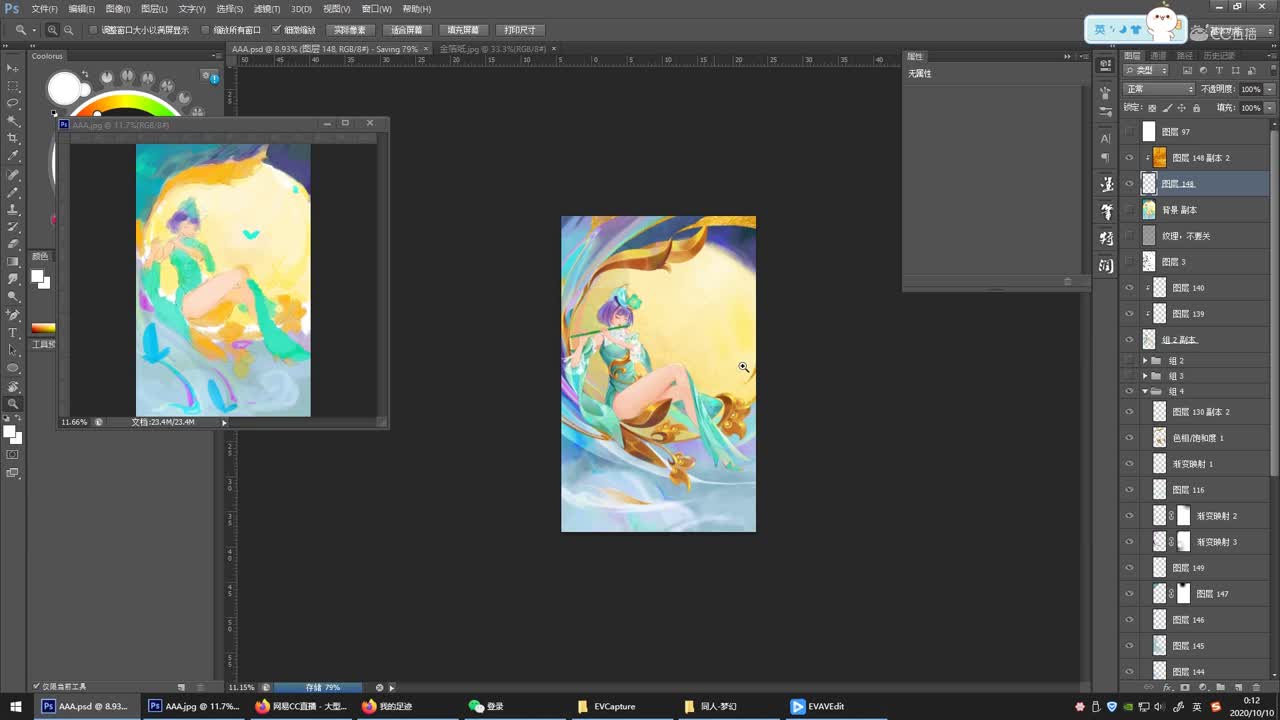Open the 窗口 menu

377,9
